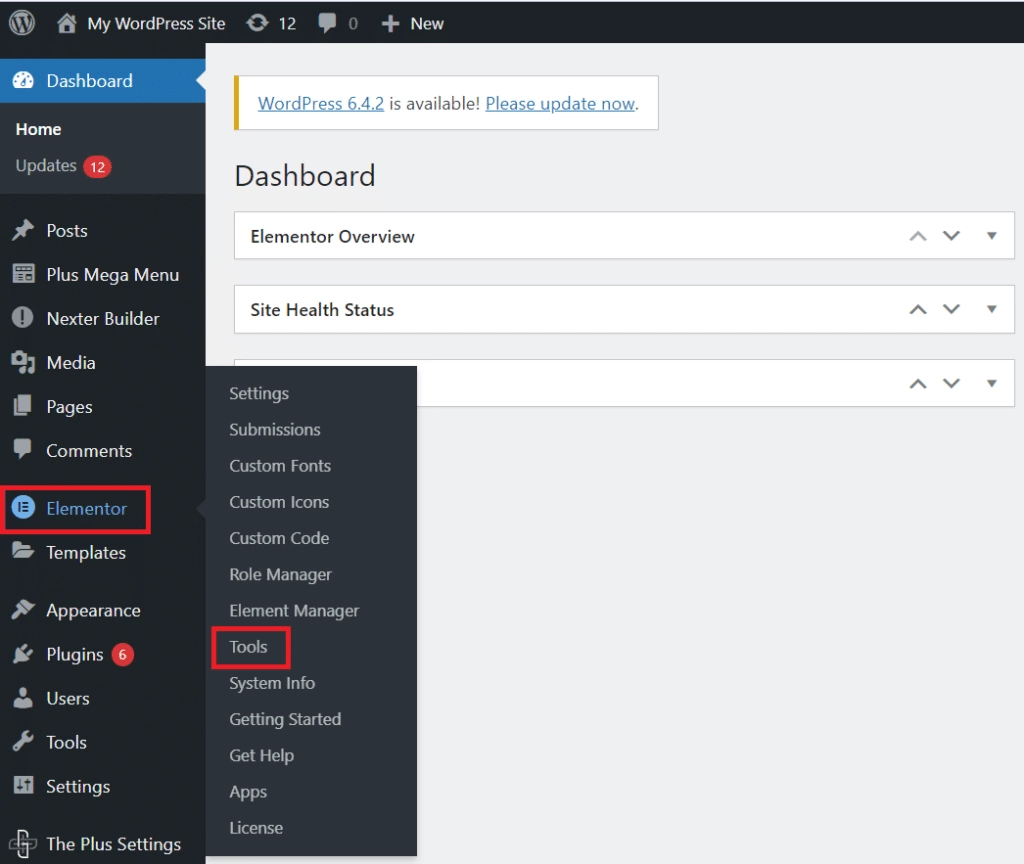
Task: Open the WordPress 6.4.2 release link
Action: click(x=320, y=103)
